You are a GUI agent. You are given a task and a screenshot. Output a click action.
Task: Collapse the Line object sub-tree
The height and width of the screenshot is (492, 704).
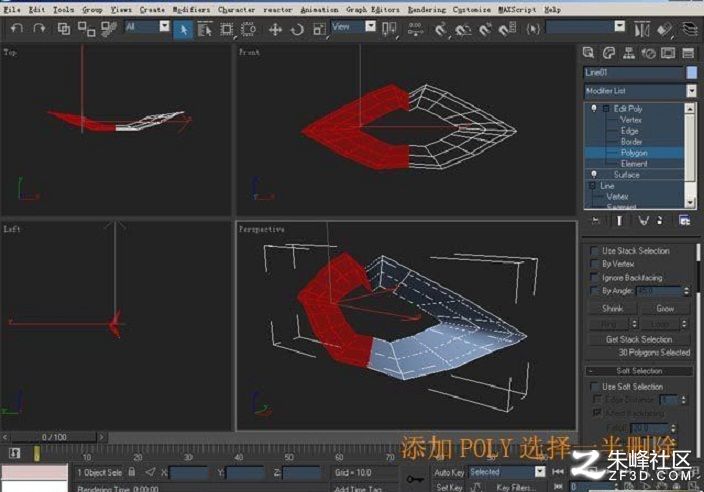(x=592, y=185)
